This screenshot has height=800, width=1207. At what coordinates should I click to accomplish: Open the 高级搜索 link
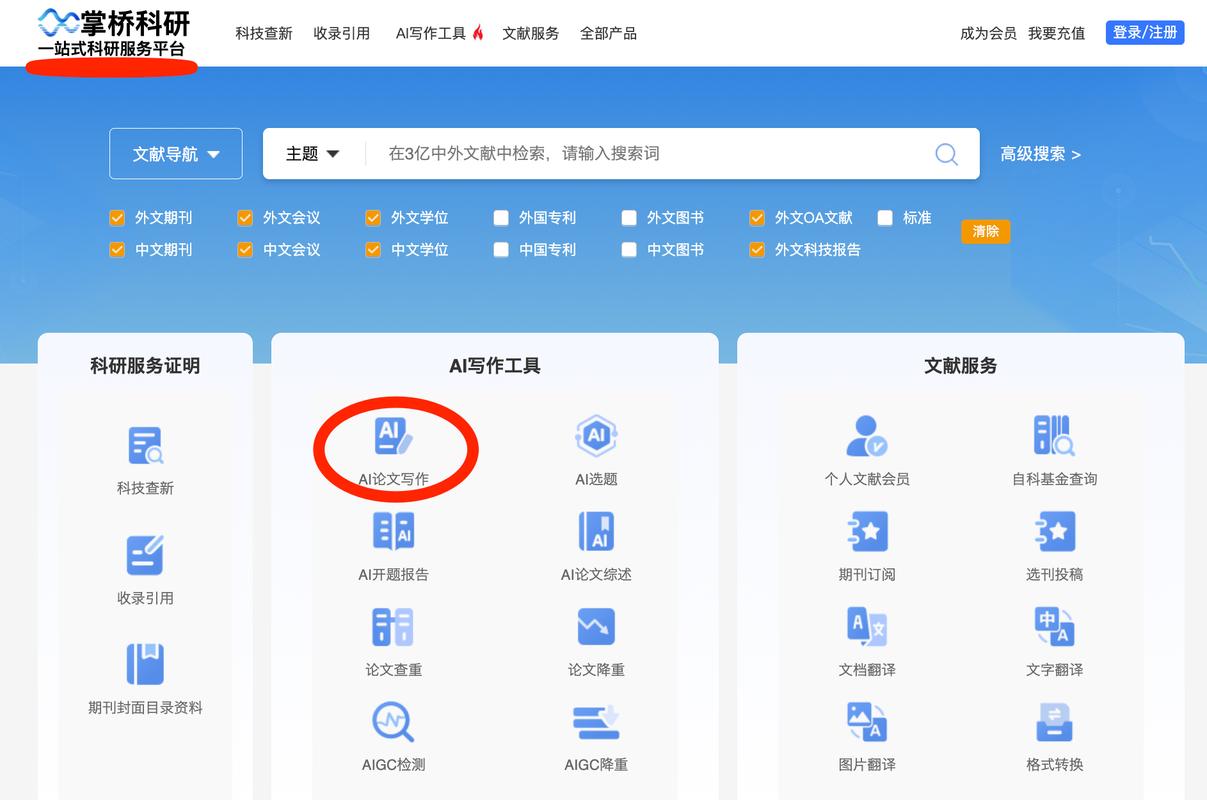click(x=1041, y=154)
